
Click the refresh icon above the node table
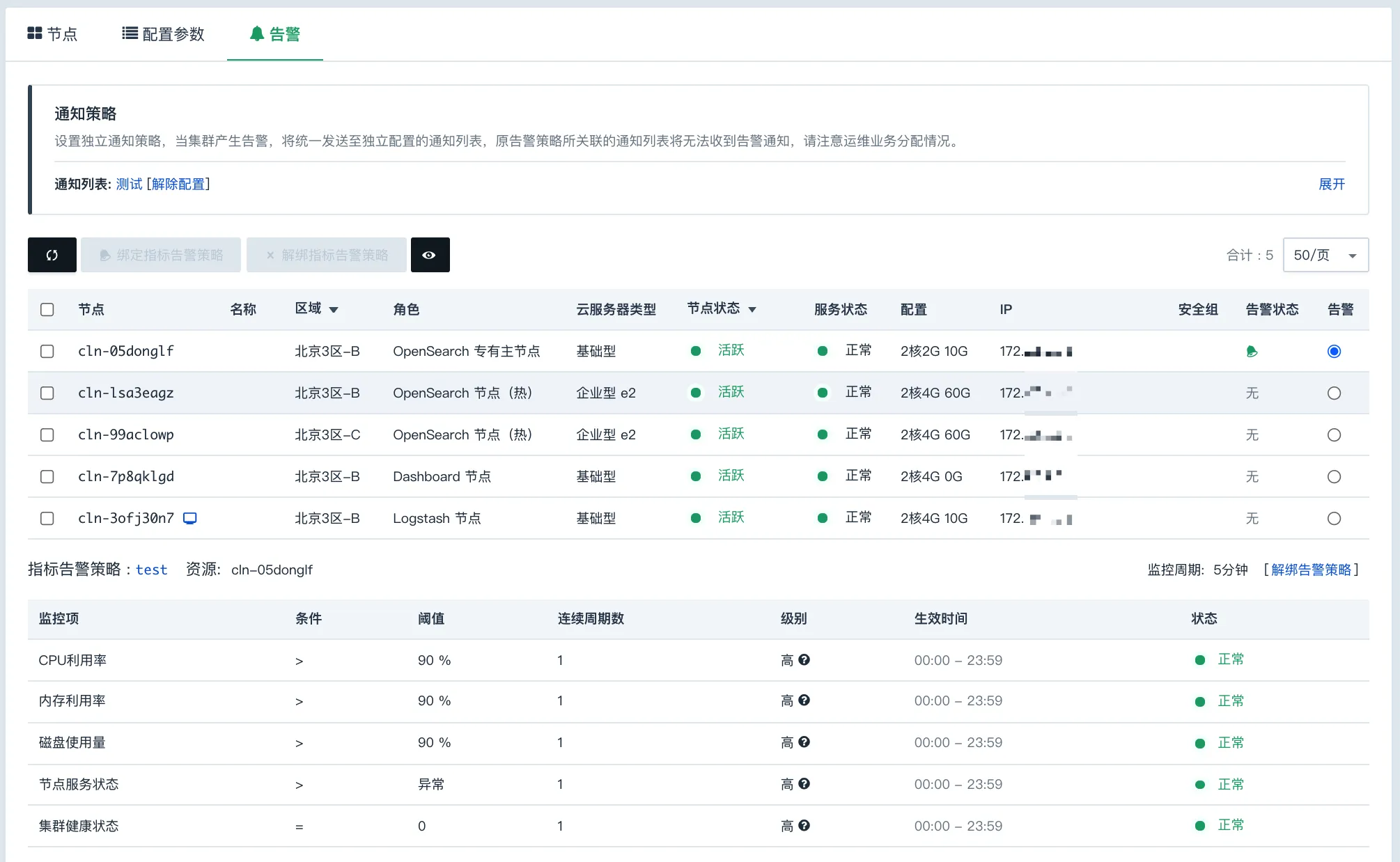click(52, 255)
